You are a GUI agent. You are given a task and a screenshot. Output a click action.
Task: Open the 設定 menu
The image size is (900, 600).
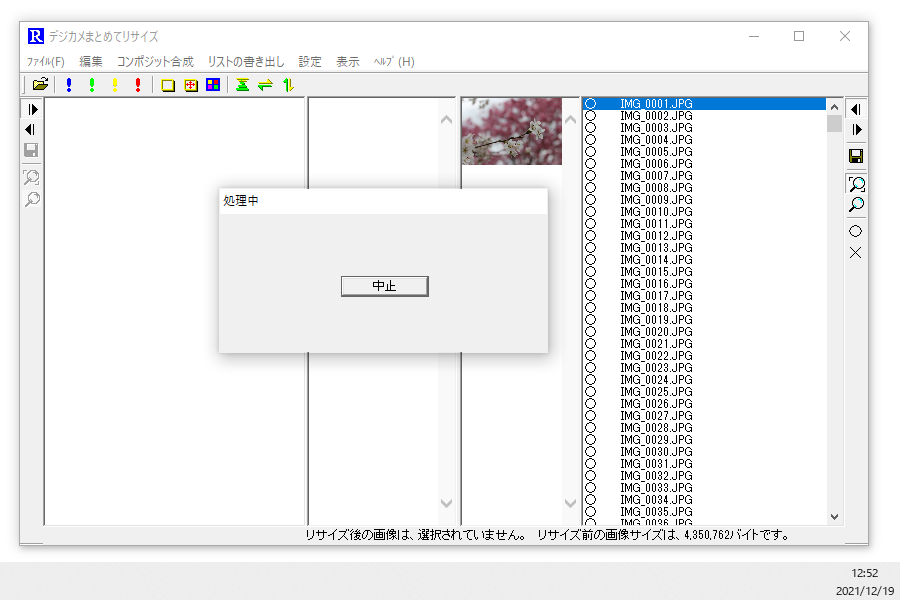(310, 61)
